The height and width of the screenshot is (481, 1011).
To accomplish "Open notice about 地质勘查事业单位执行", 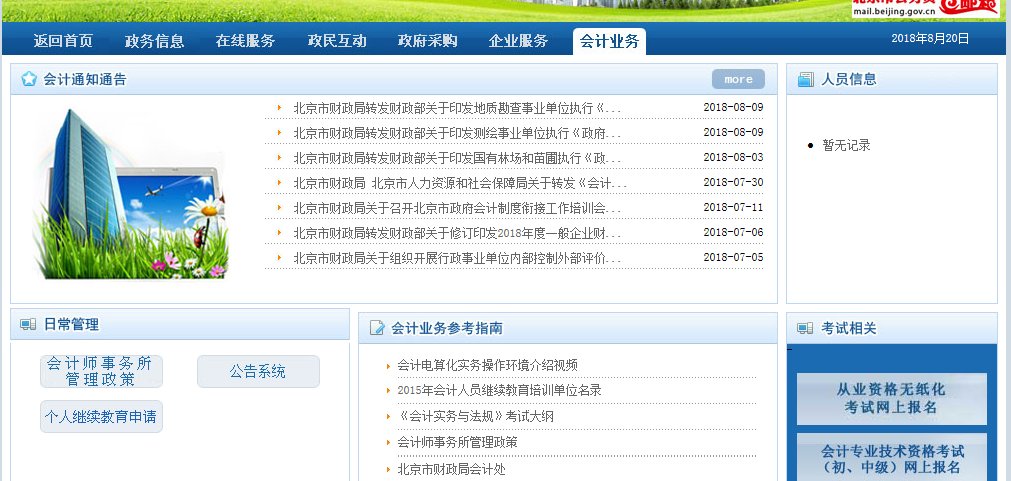I will [x=457, y=108].
